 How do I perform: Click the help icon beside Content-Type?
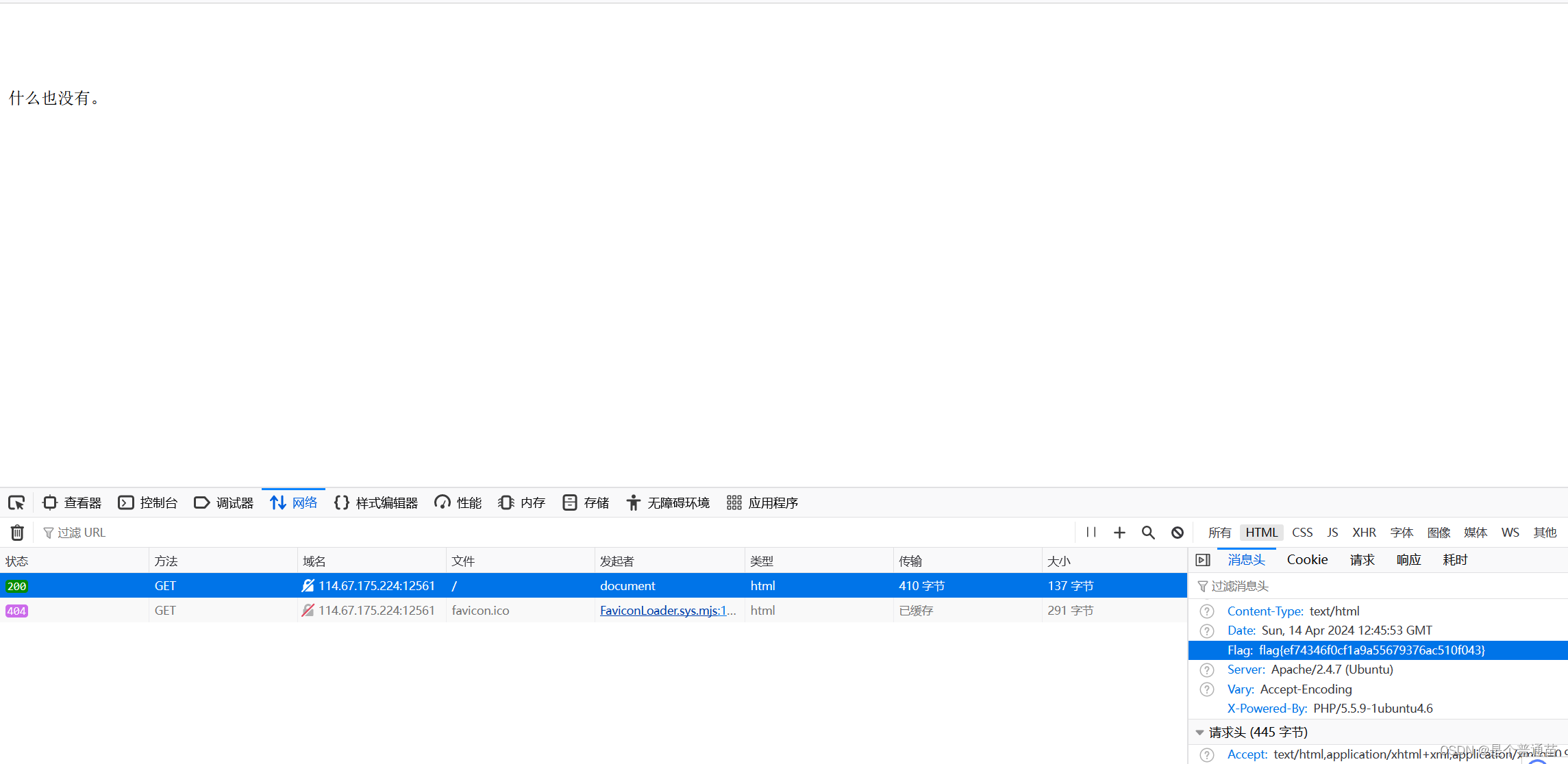[x=1207, y=611]
